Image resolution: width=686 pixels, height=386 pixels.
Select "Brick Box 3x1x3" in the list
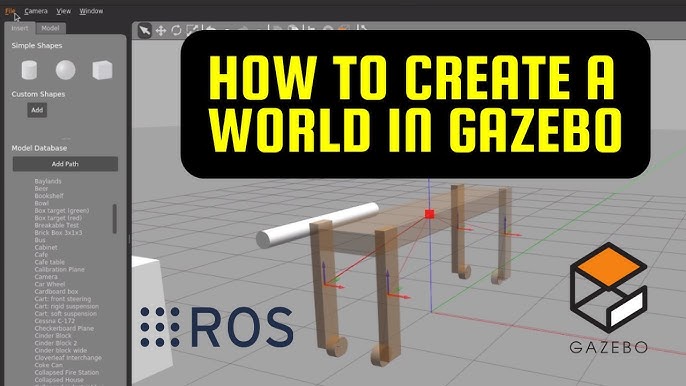(58, 233)
